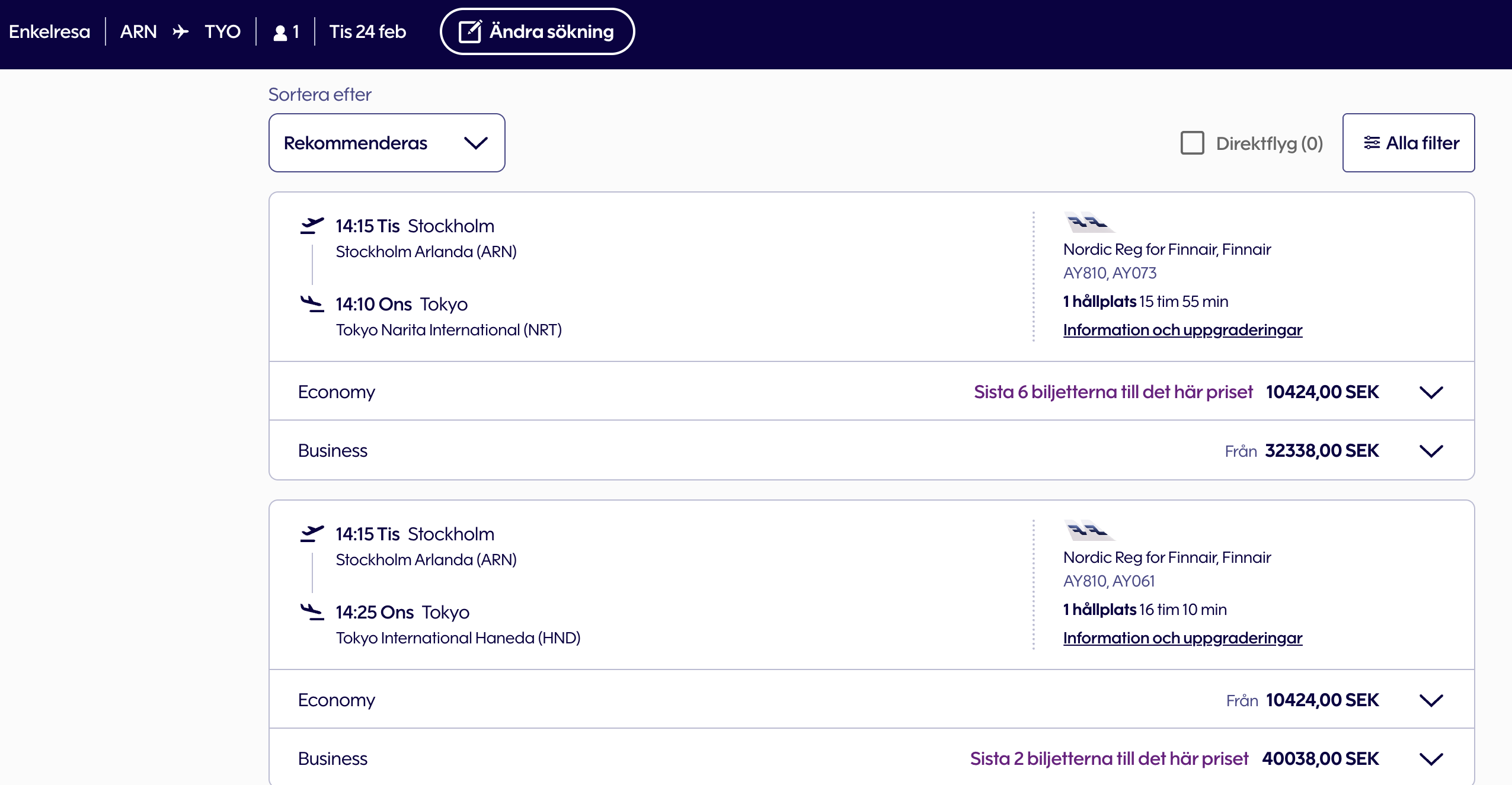
Task: Click the passenger person icon in header
Action: [280, 33]
